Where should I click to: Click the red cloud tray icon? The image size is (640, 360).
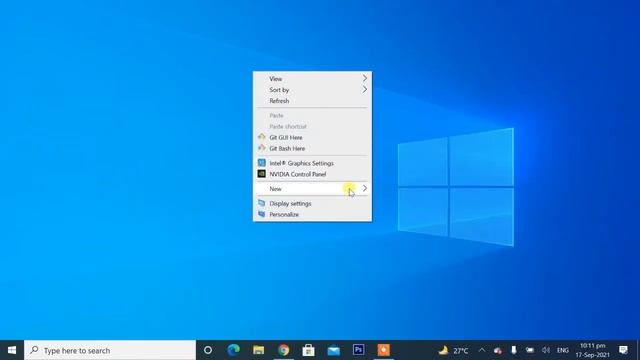[498, 350]
